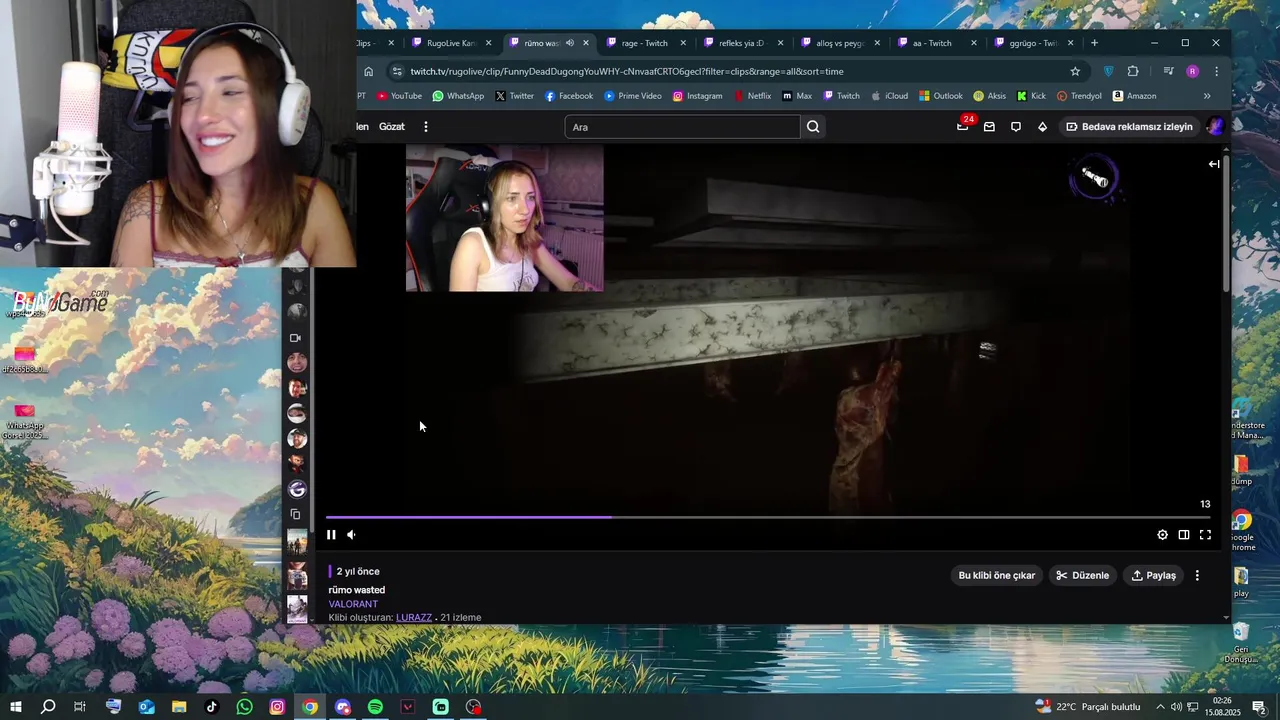Open a new Chrome tab
This screenshot has width=1280, height=720.
tap(1094, 43)
